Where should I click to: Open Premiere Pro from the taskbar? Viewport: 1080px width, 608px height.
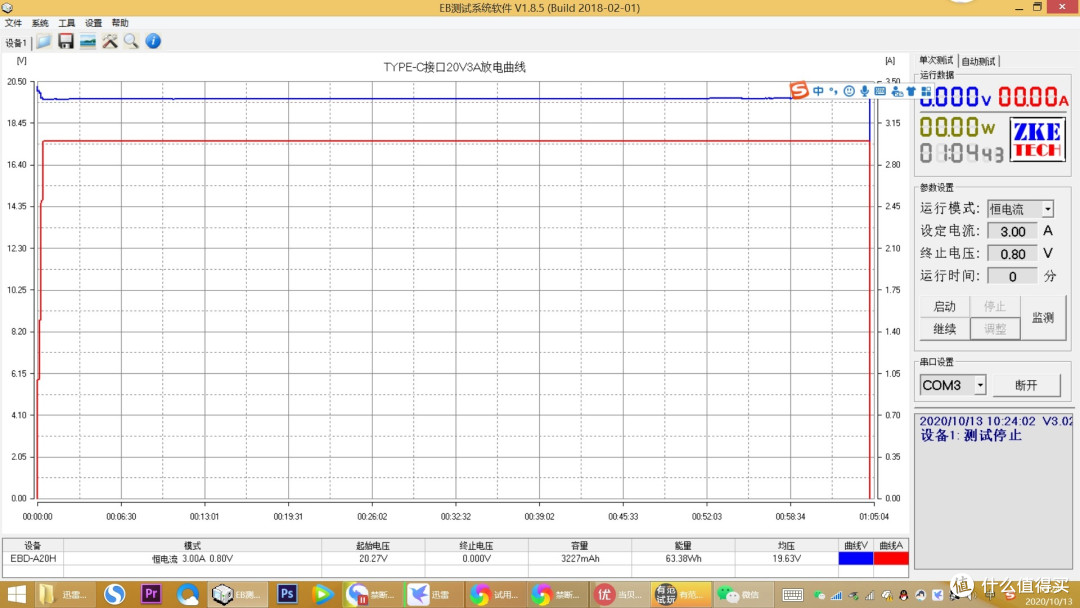(x=151, y=594)
